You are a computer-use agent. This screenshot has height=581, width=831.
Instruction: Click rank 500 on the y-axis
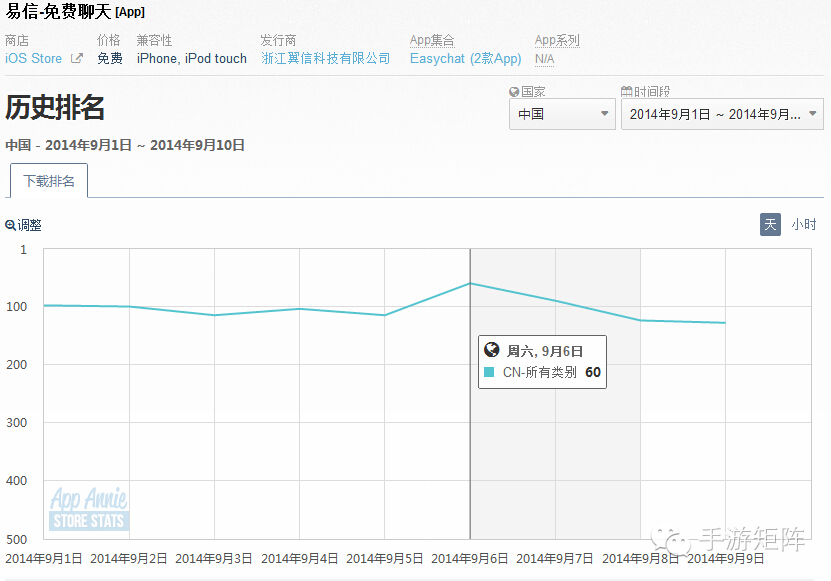coord(16,540)
